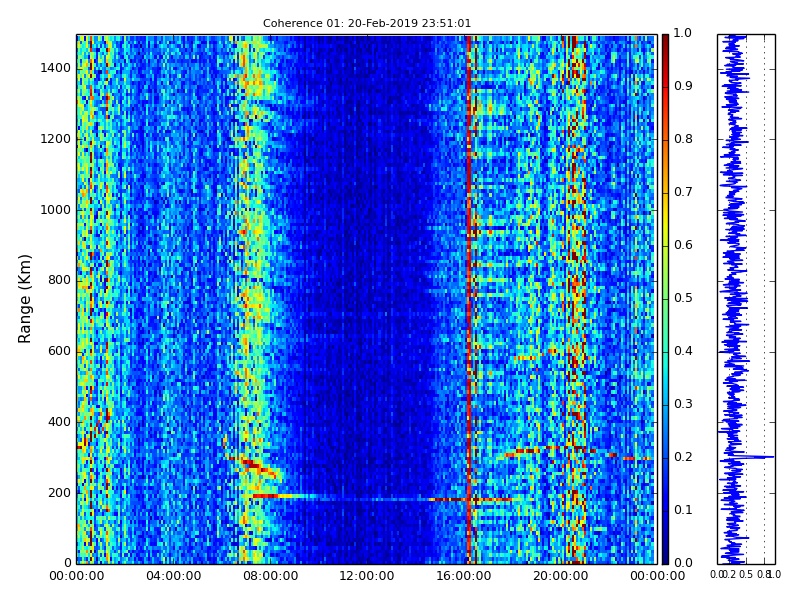This screenshot has height=600, width=800.
Task: Click the 0.5 label under the profile plot
Action: coord(746,575)
